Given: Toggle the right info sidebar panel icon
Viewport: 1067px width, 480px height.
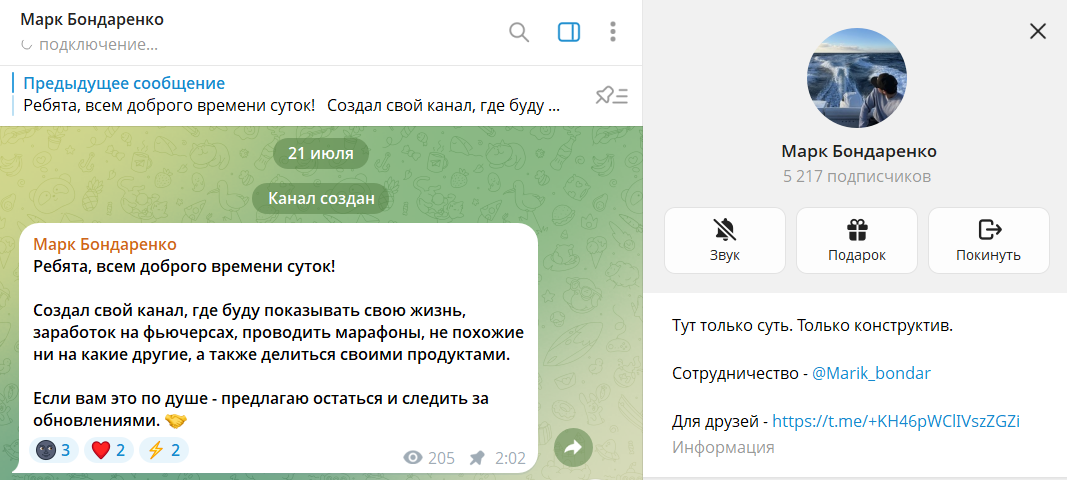Looking at the screenshot, I should coord(568,32).
